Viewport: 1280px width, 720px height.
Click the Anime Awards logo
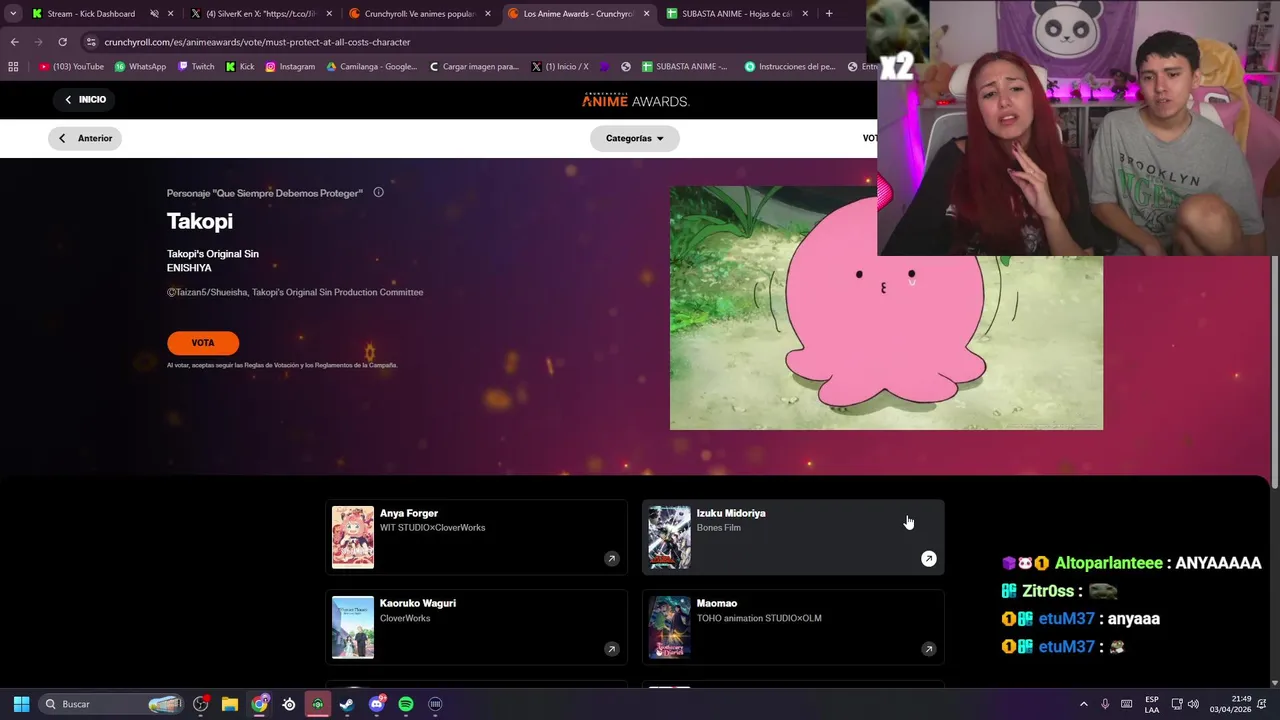[636, 100]
